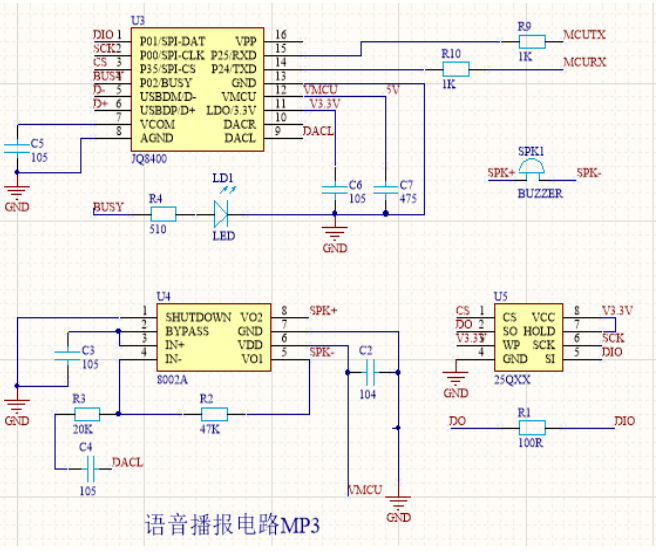Viewport: 671px width, 555px height.
Task: Click the SPK+ label at U4 pin 8
Action: (x=323, y=311)
